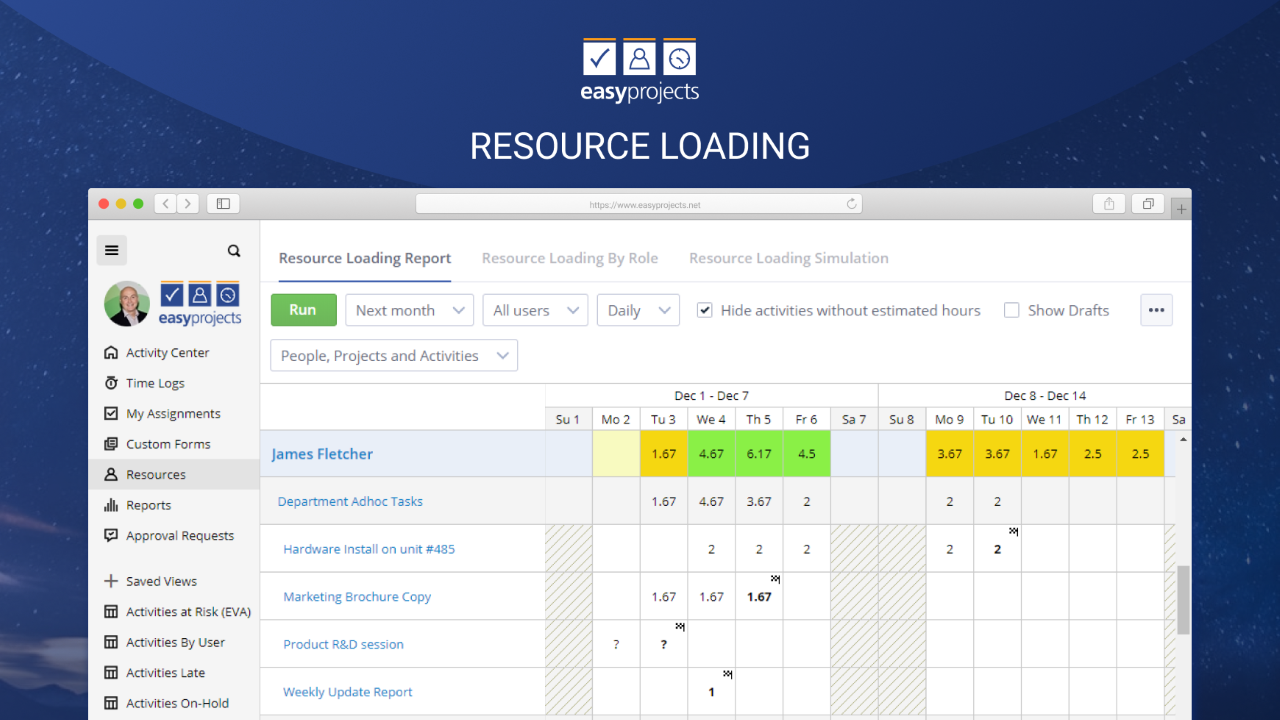Click the scrollbar up arrow
The height and width of the screenshot is (720, 1280).
(x=1184, y=439)
